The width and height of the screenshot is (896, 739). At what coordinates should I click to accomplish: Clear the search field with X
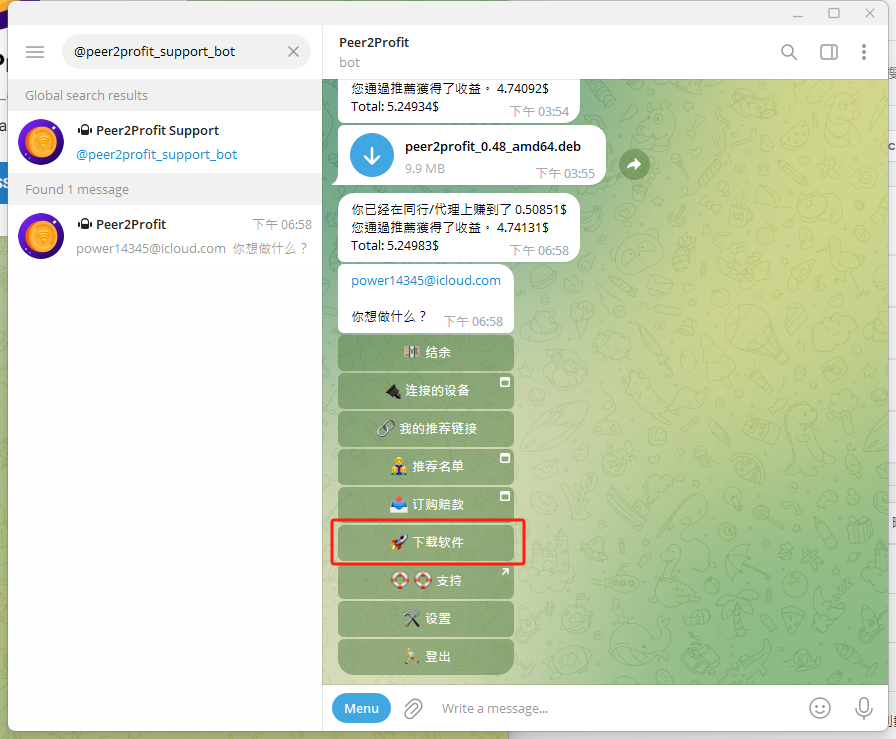coord(293,52)
